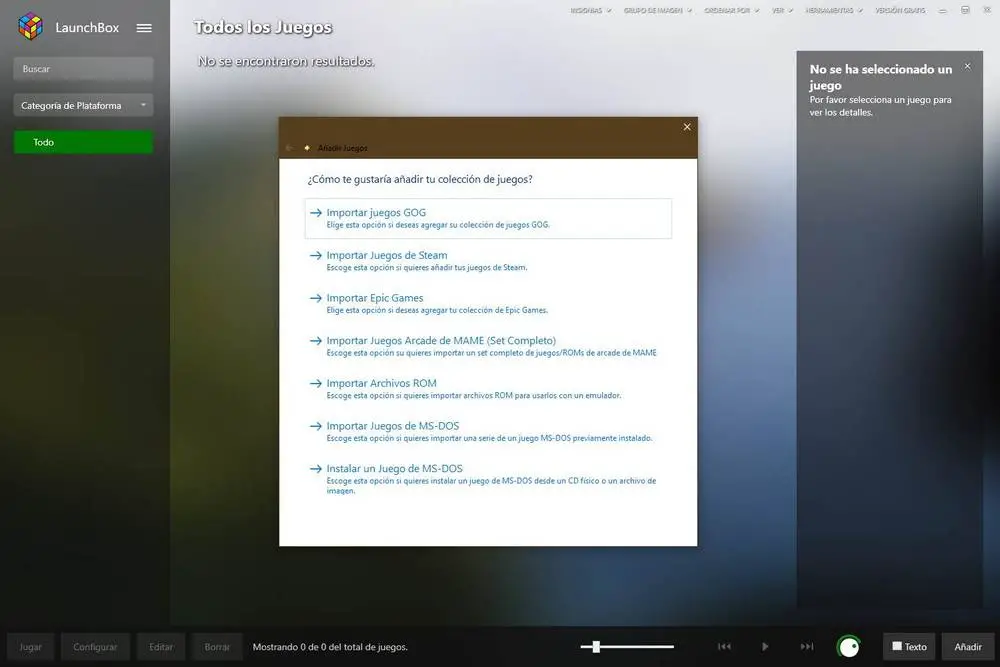Close the LaunchBox window
This screenshot has height=667, width=1000.
pos(987,10)
